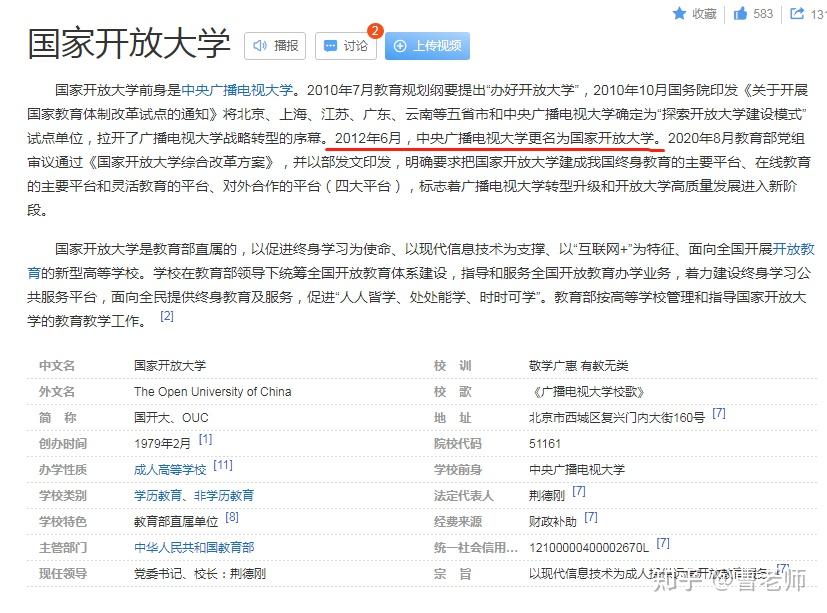Click the star icon next to 收藏

click(680, 14)
